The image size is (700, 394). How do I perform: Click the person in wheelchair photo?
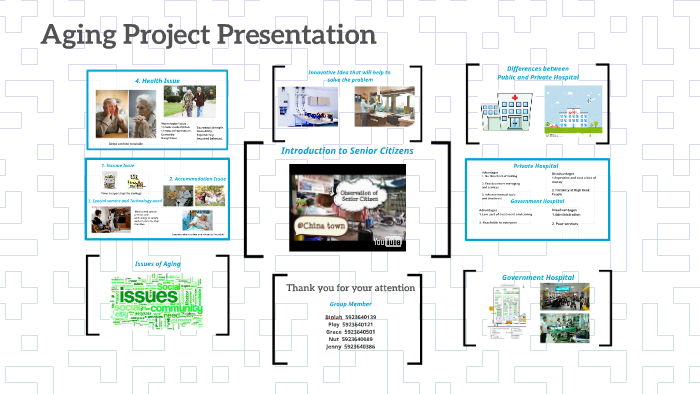(111, 220)
